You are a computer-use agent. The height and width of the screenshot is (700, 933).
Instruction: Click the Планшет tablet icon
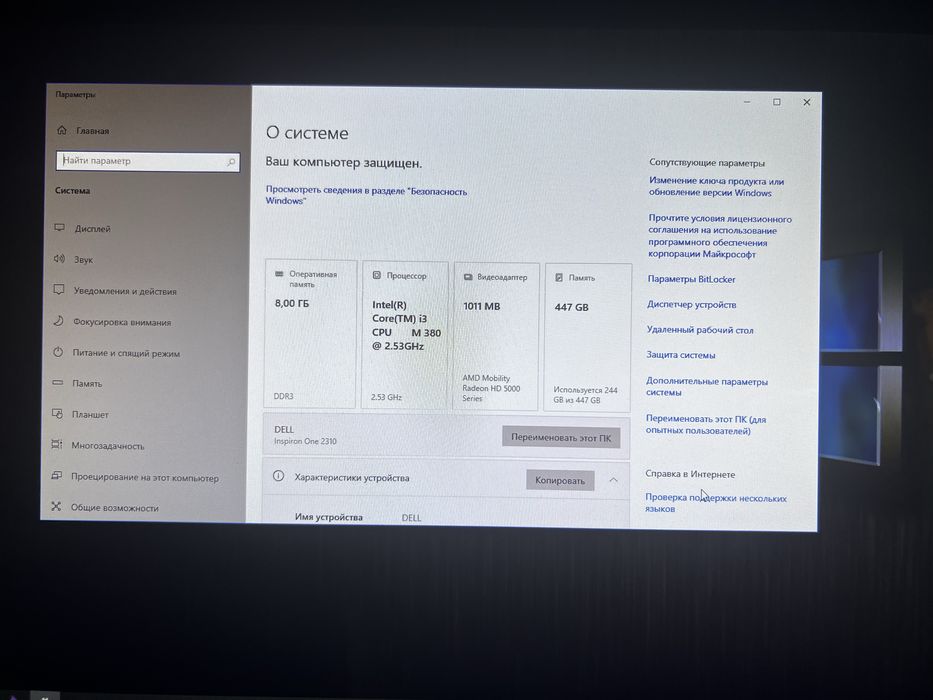point(57,413)
